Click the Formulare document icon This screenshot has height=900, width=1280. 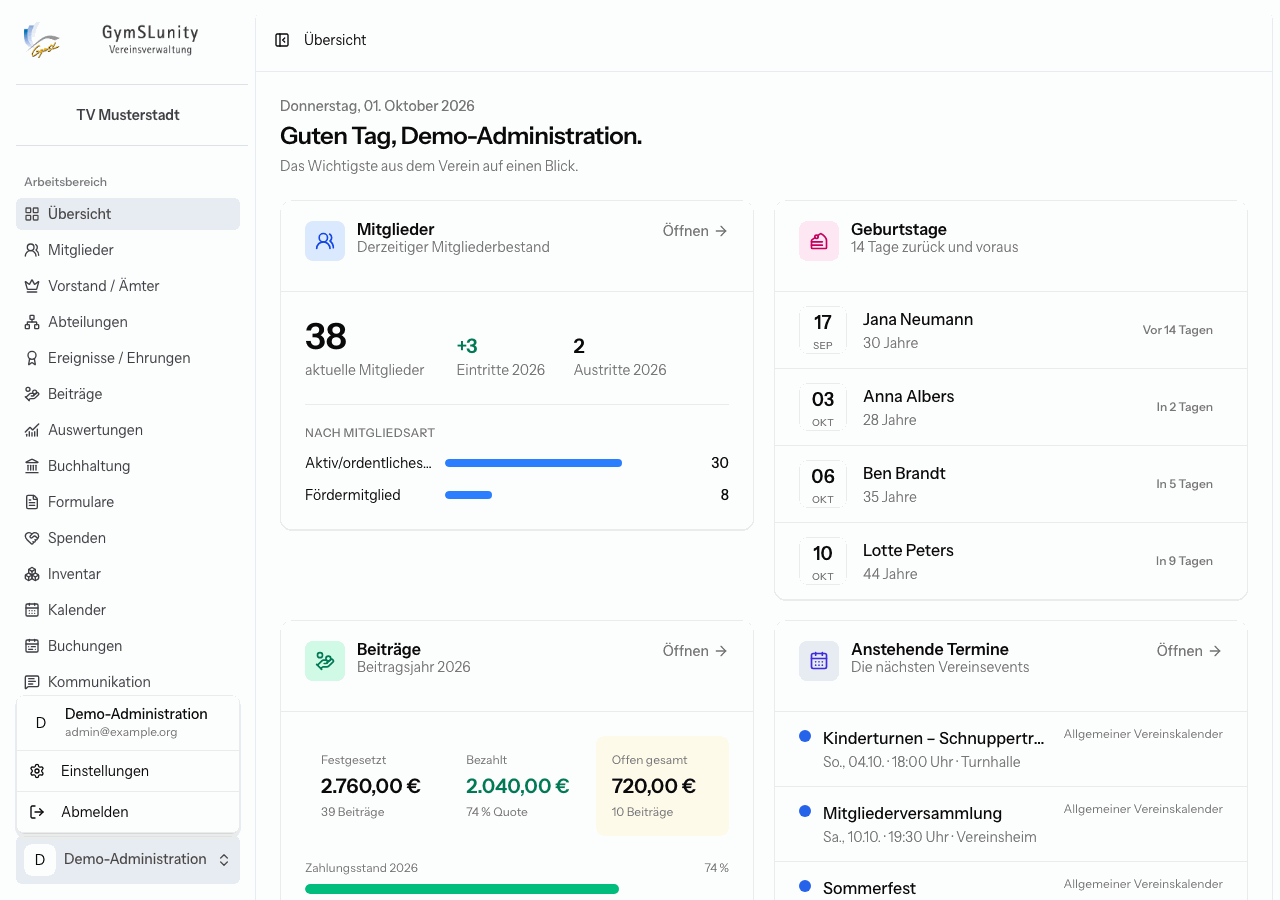pyautogui.click(x=32, y=502)
